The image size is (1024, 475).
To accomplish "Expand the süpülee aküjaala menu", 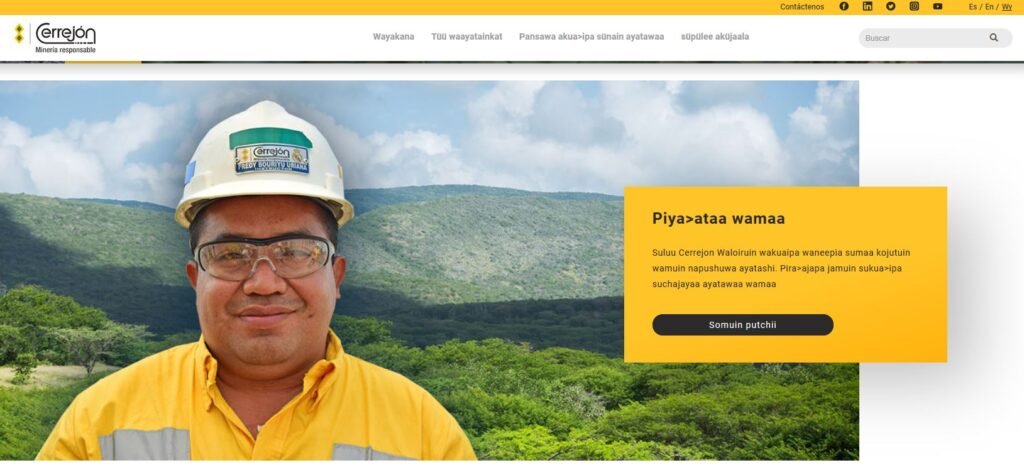I will coord(714,37).
